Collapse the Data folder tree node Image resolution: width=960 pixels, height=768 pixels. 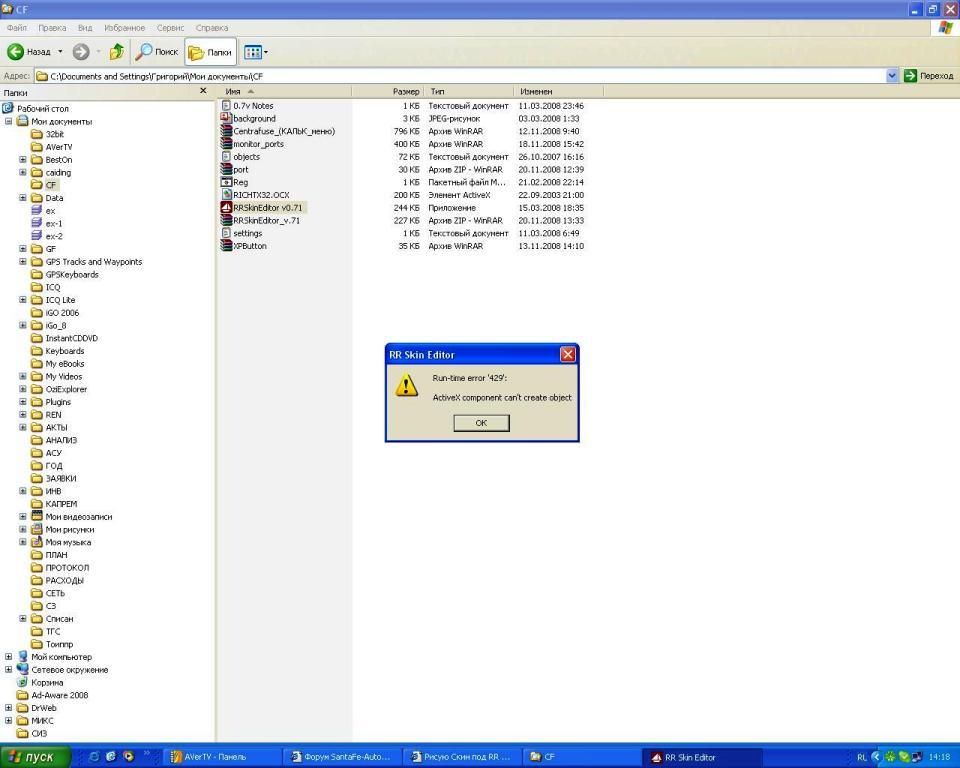[23, 198]
